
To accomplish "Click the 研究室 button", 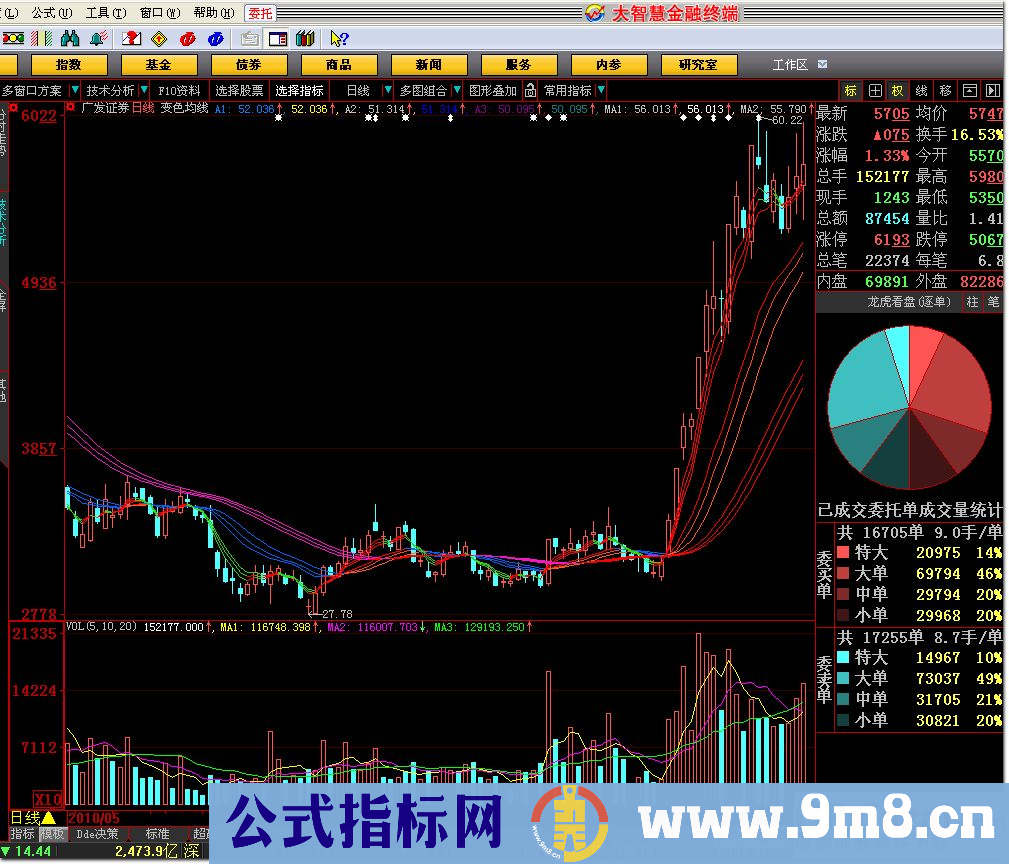I will tap(699, 65).
